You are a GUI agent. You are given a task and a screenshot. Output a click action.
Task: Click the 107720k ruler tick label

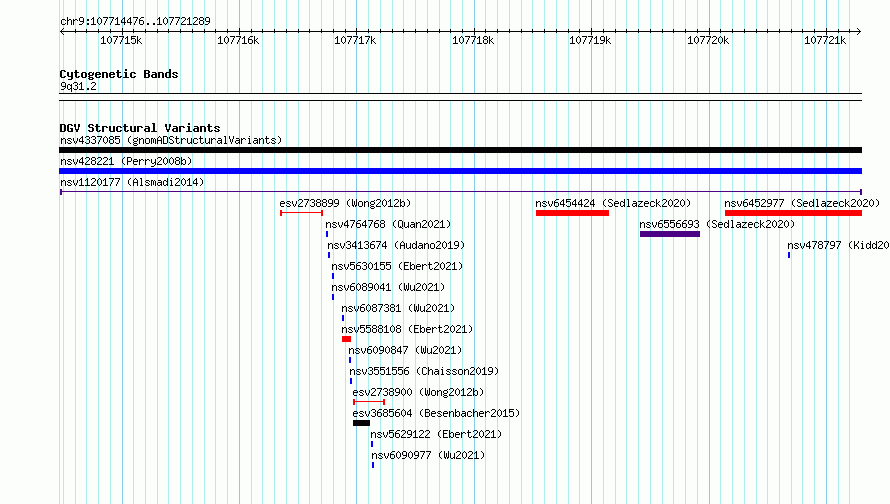(708, 40)
